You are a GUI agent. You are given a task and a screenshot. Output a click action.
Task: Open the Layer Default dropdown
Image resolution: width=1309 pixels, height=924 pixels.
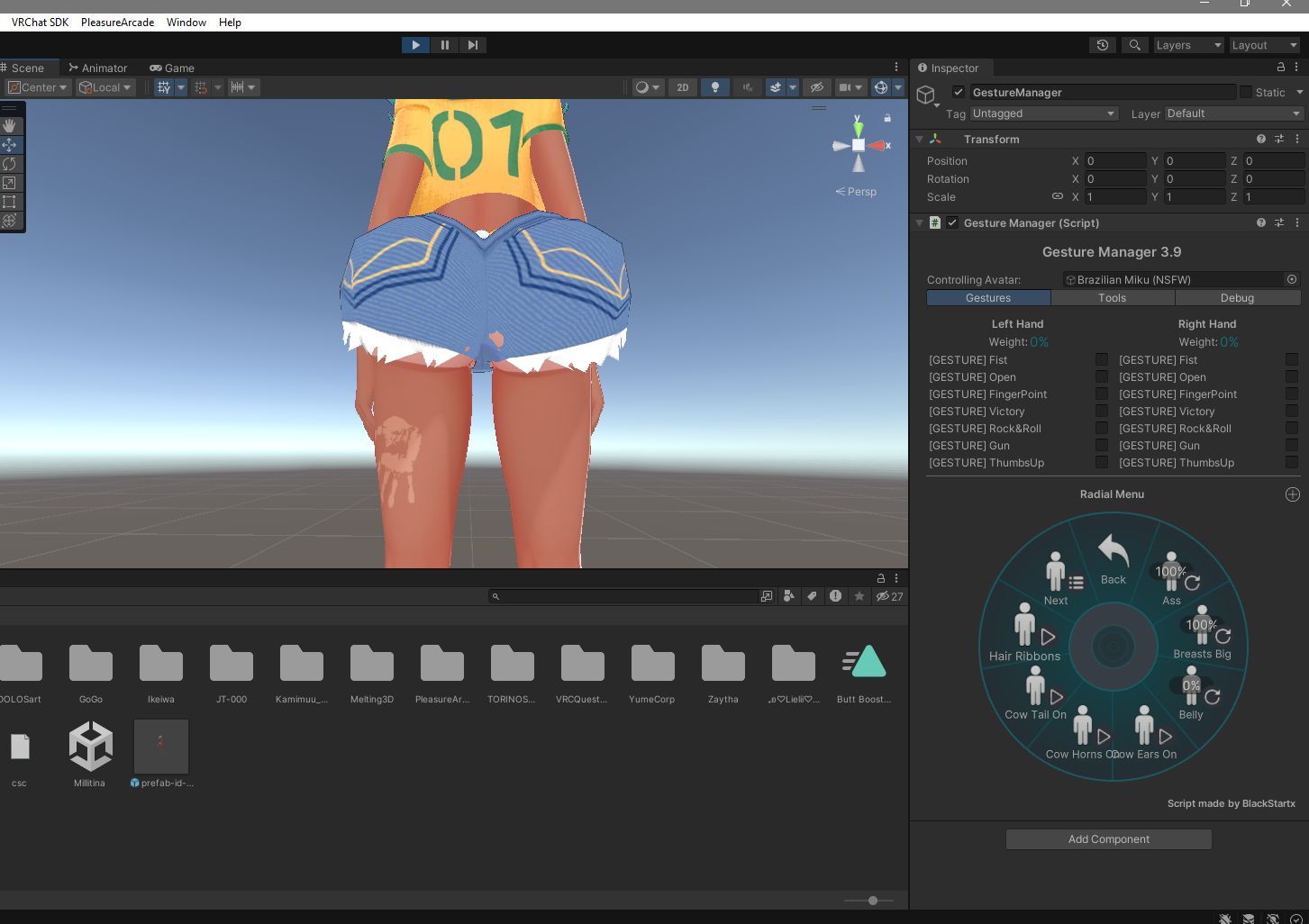1234,113
